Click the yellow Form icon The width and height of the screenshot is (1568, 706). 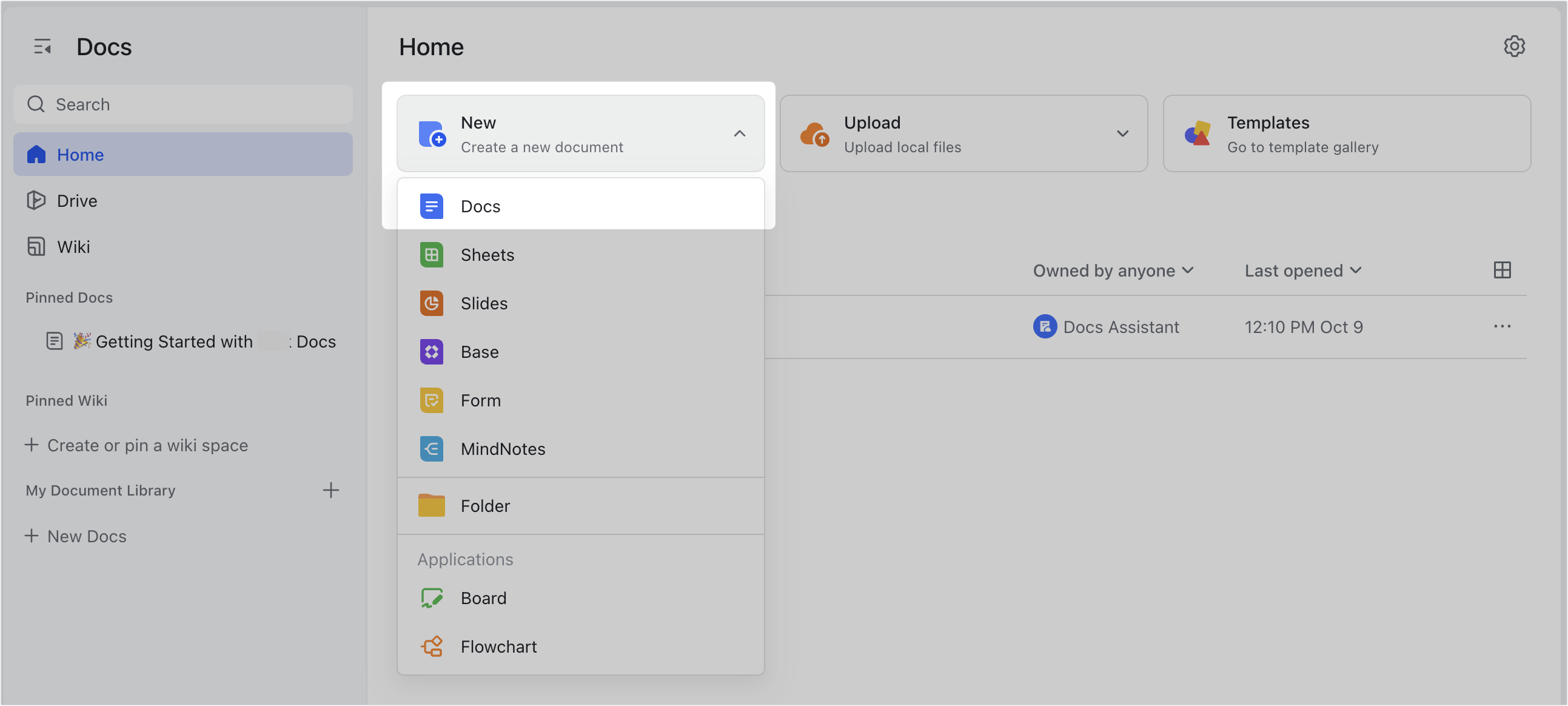point(432,400)
